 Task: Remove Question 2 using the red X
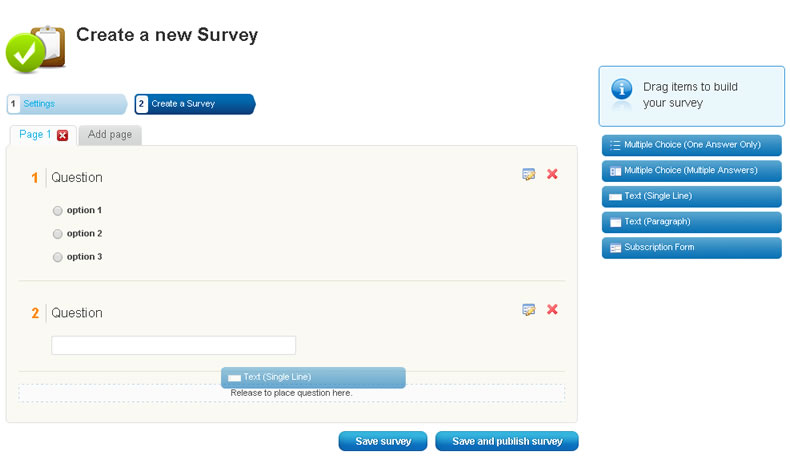(552, 310)
